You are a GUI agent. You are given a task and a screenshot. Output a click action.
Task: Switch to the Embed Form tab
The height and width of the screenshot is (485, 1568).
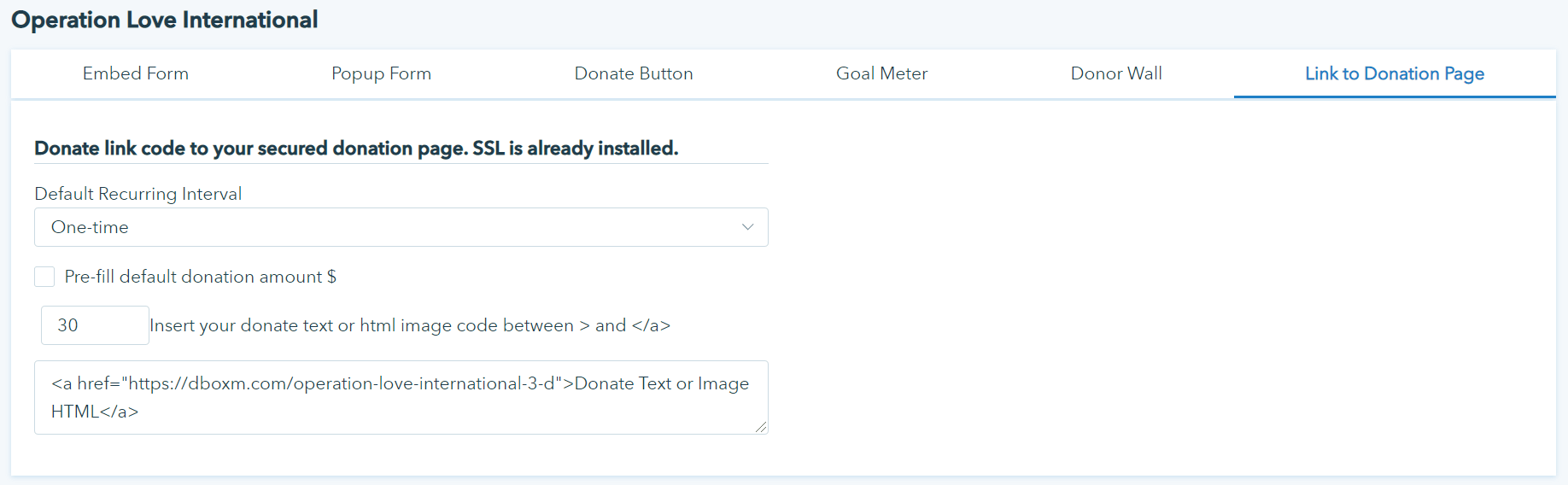coord(136,73)
